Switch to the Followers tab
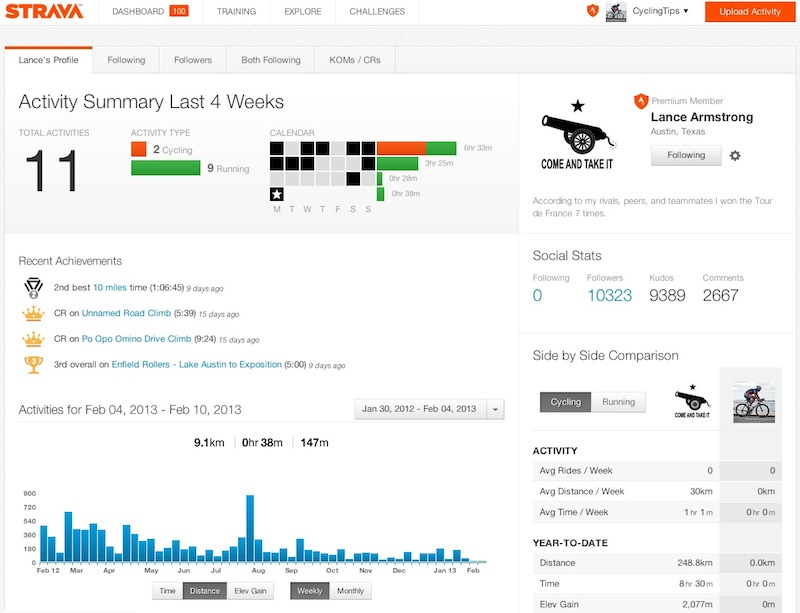Image resolution: width=800 pixels, height=613 pixels. [191, 59]
